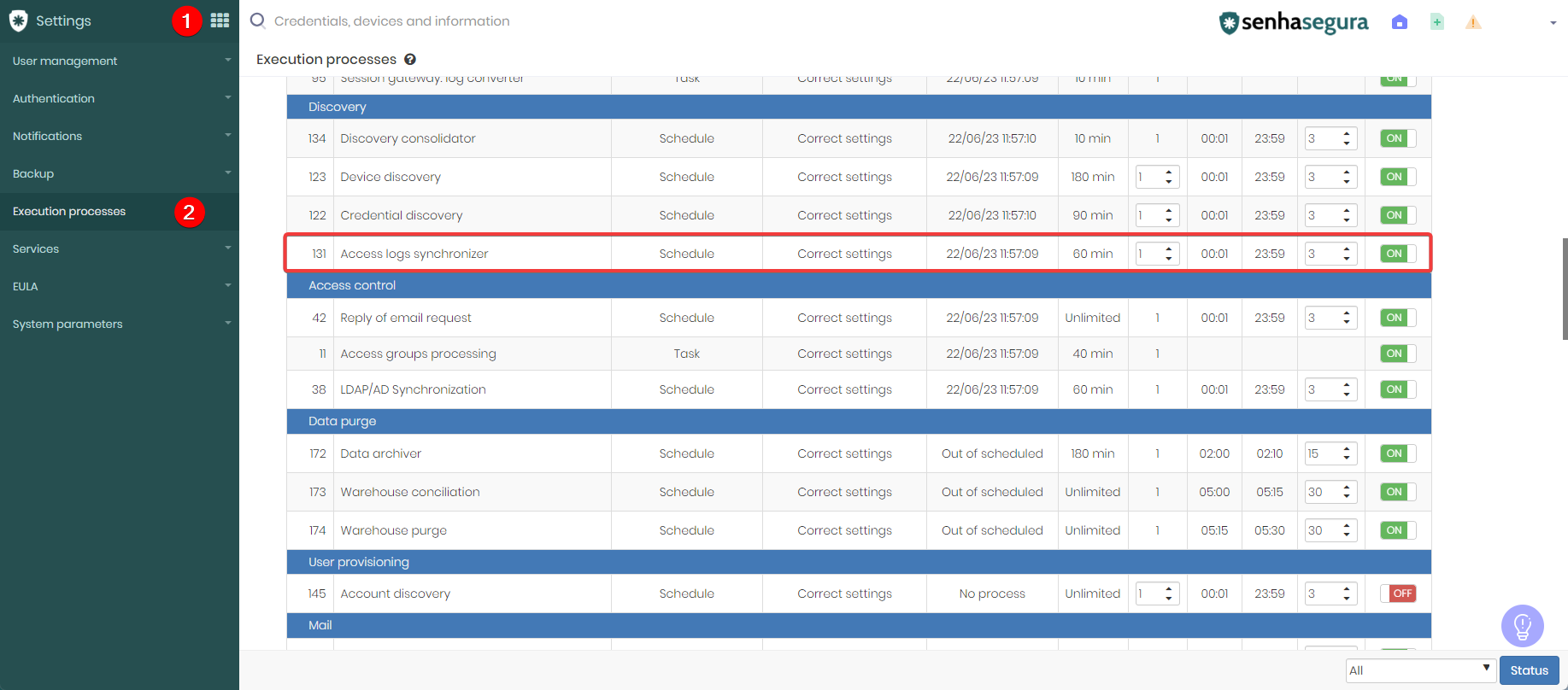Expand Authentication menu
Screen dimensions: 1568x690
pyautogui.click(x=120, y=98)
